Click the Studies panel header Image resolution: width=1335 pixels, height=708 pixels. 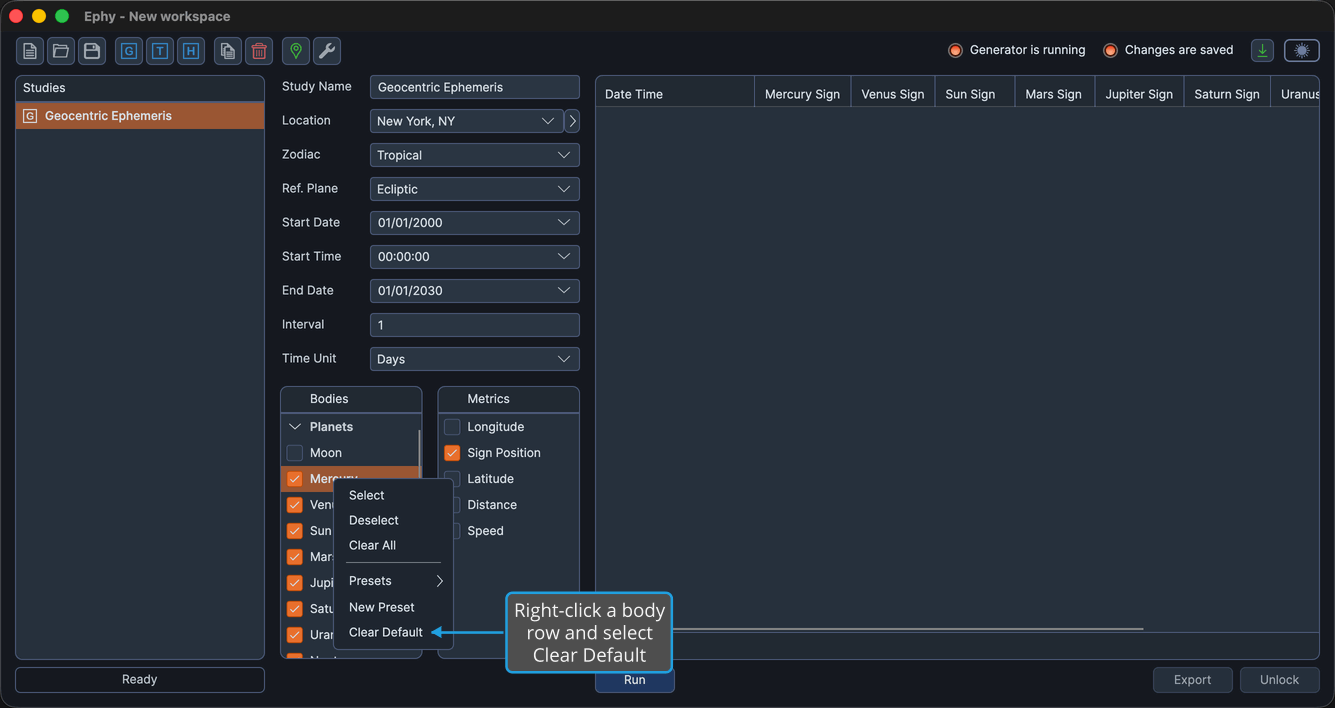pos(140,88)
